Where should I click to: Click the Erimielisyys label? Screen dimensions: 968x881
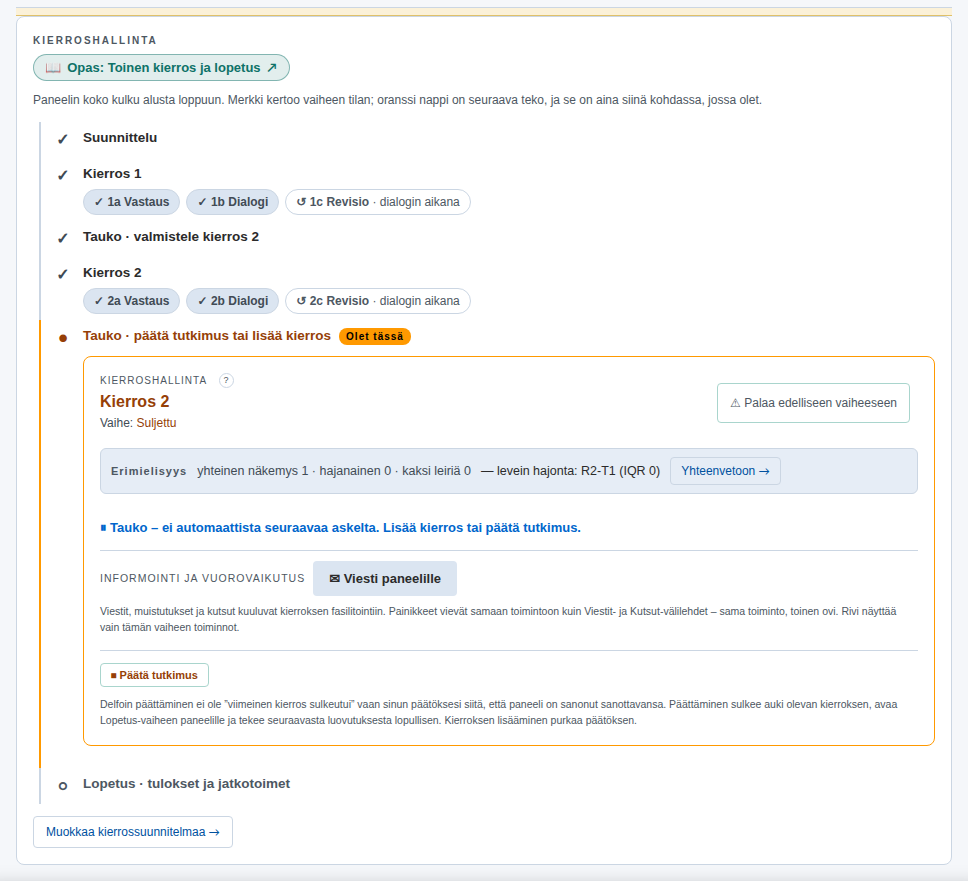149,471
